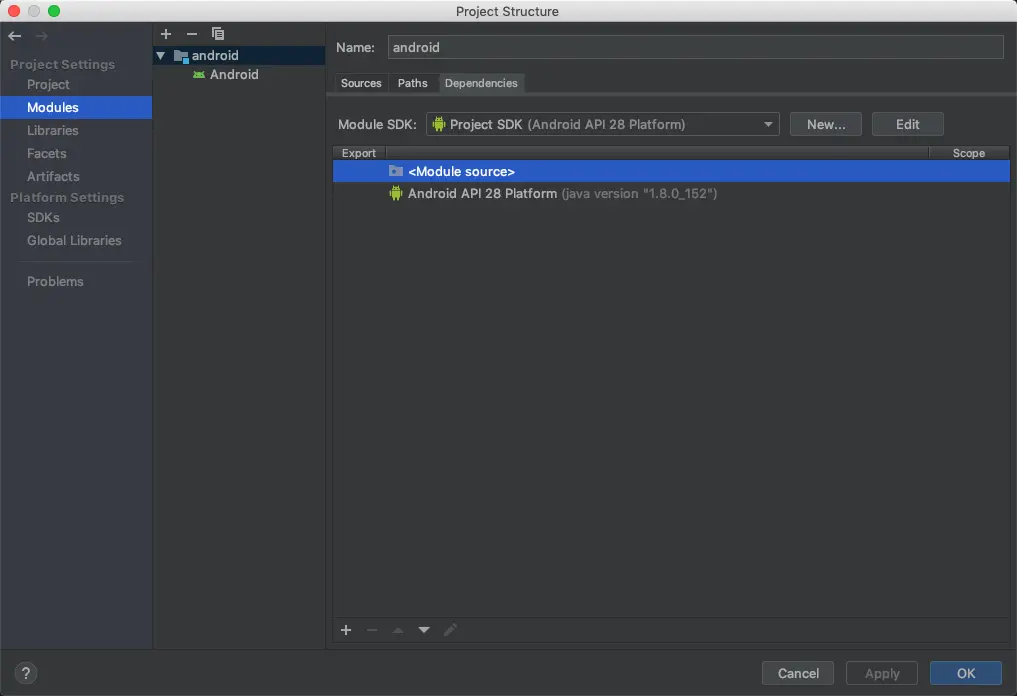The image size is (1017, 696).
Task: Go forward with the right arrow
Action: pos(42,36)
